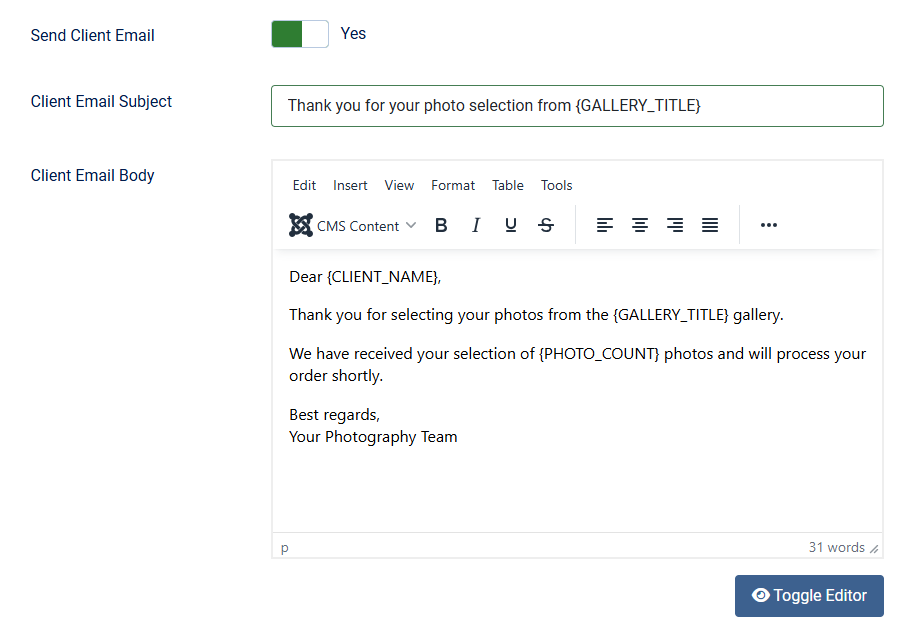Image resolution: width=912 pixels, height=641 pixels.
Task: Open the Table menu
Action: (x=507, y=185)
